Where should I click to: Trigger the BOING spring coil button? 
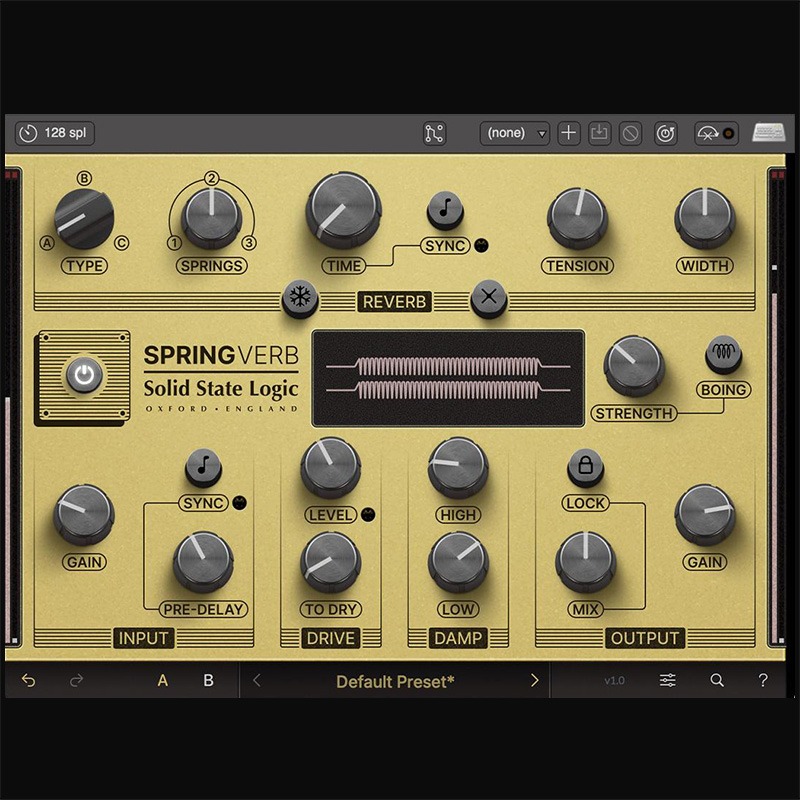coord(723,354)
